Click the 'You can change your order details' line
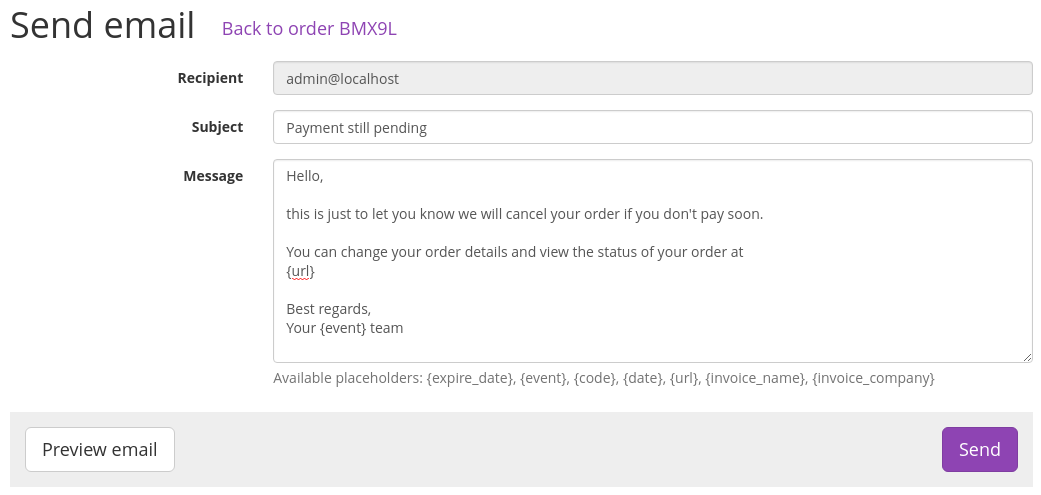The image size is (1041, 495). point(514,252)
